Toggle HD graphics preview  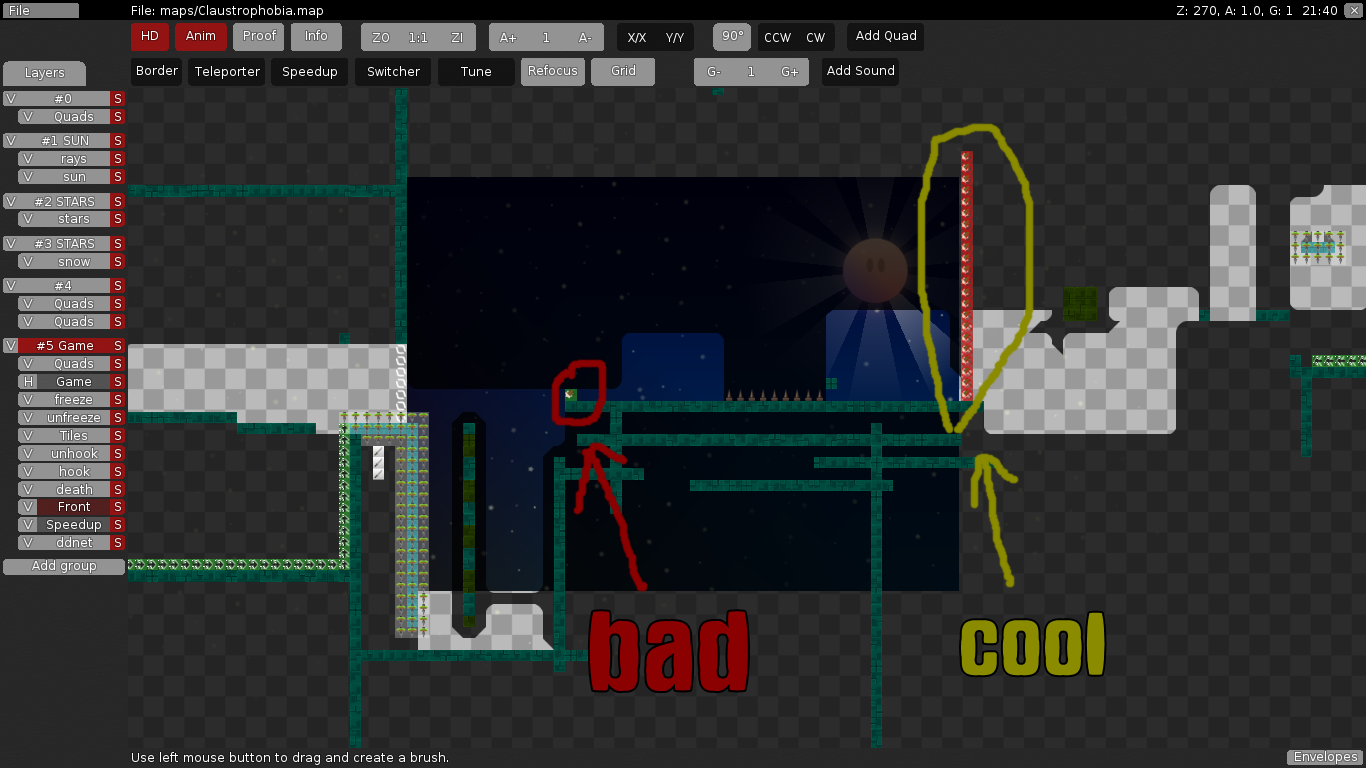click(149, 36)
